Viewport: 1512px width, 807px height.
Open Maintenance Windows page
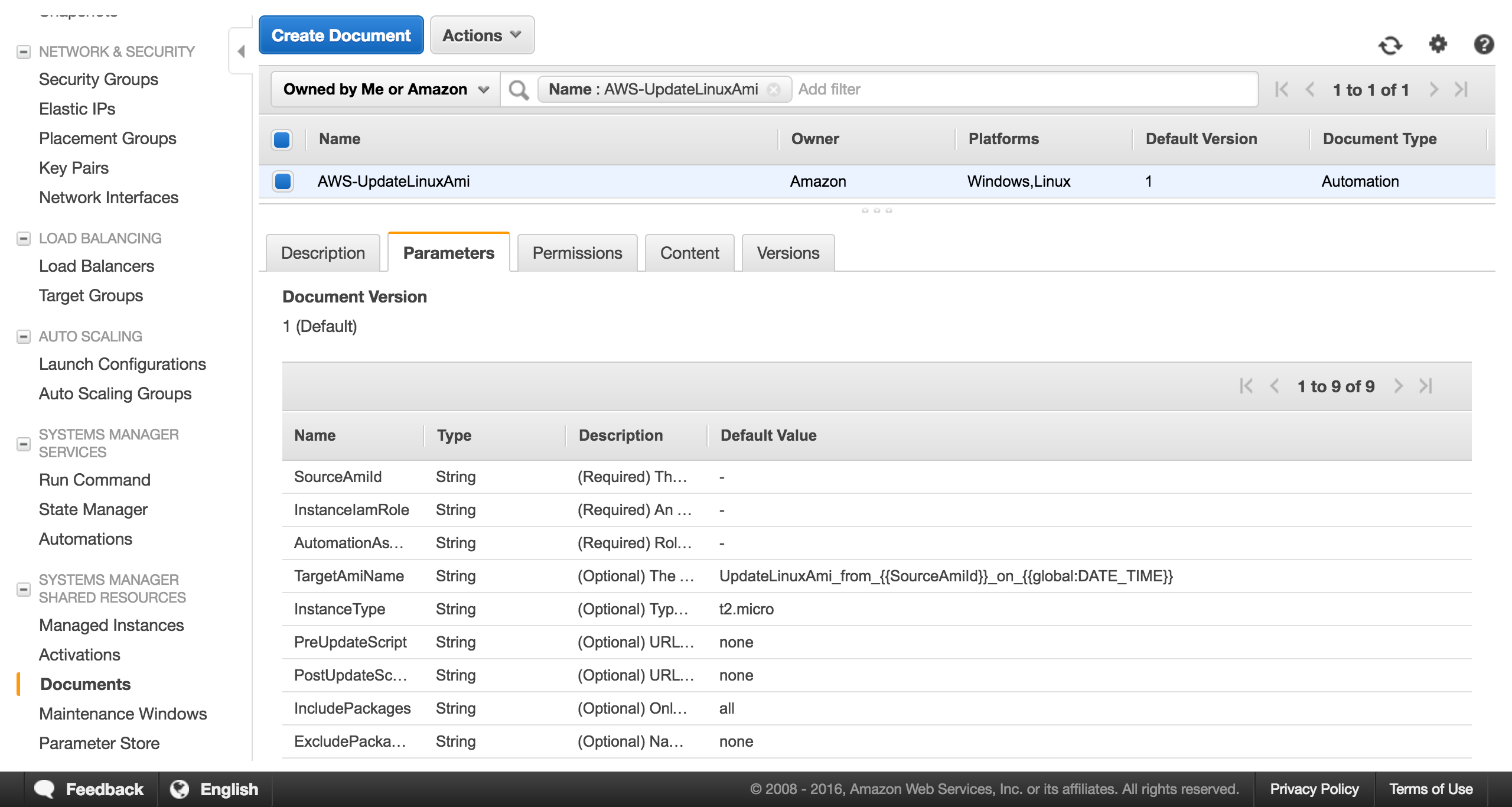pyautogui.click(x=123, y=714)
